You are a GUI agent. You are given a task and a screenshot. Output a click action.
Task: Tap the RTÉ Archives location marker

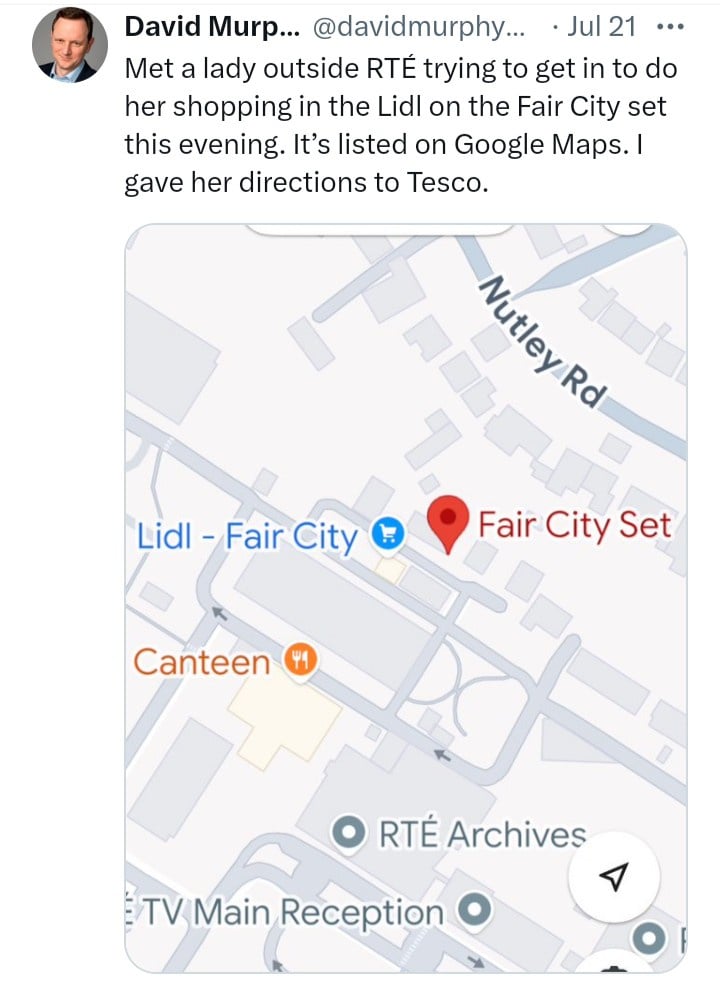(x=349, y=833)
